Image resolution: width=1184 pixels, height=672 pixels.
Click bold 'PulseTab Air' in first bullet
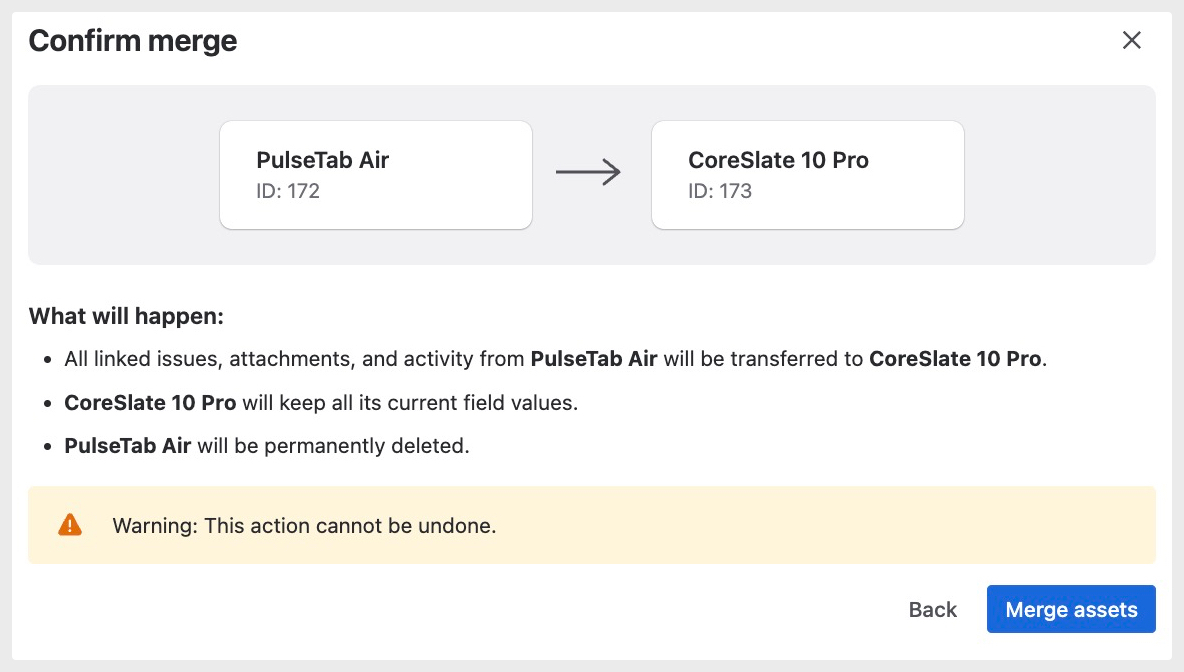593,359
